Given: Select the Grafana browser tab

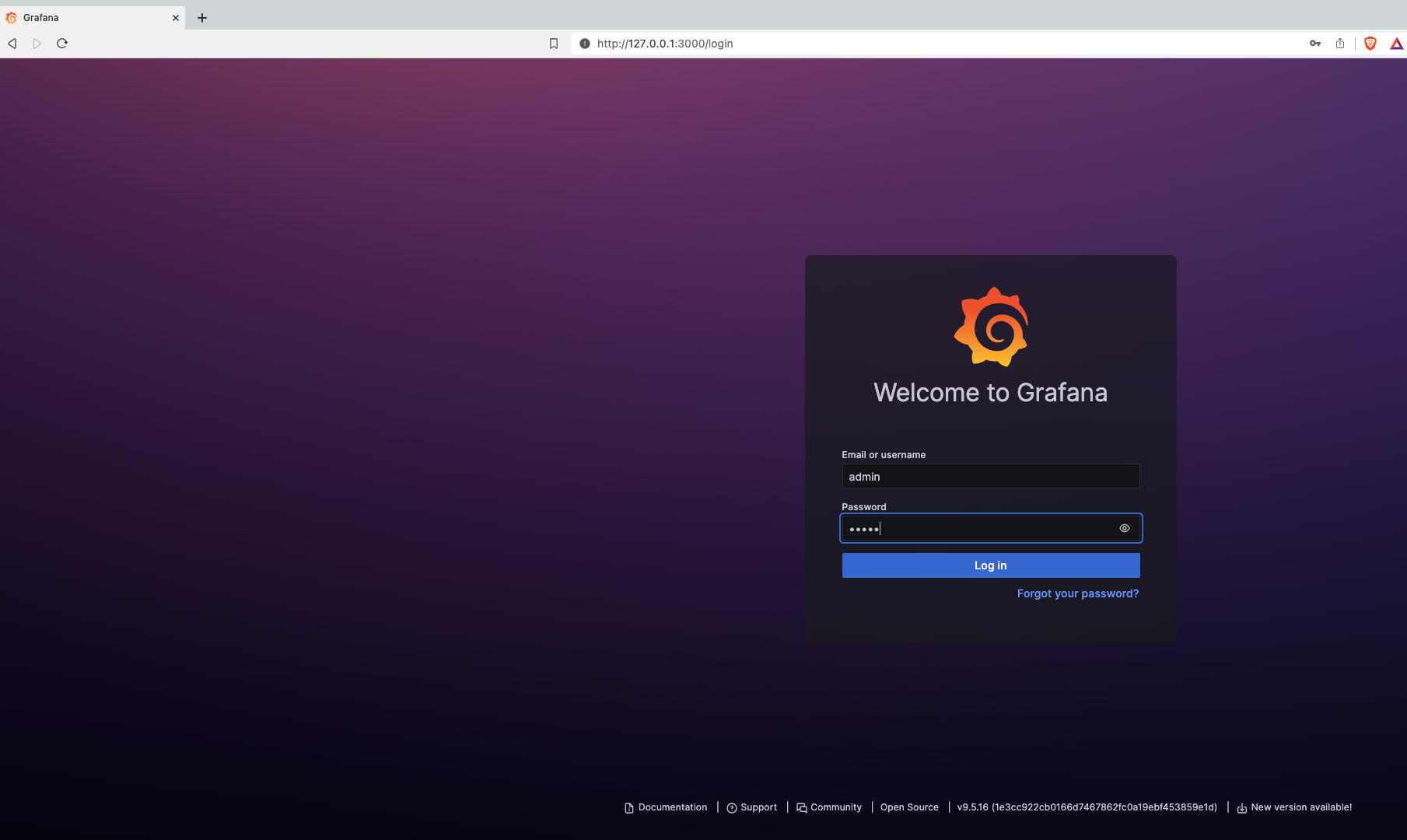Looking at the screenshot, I should (x=93, y=18).
